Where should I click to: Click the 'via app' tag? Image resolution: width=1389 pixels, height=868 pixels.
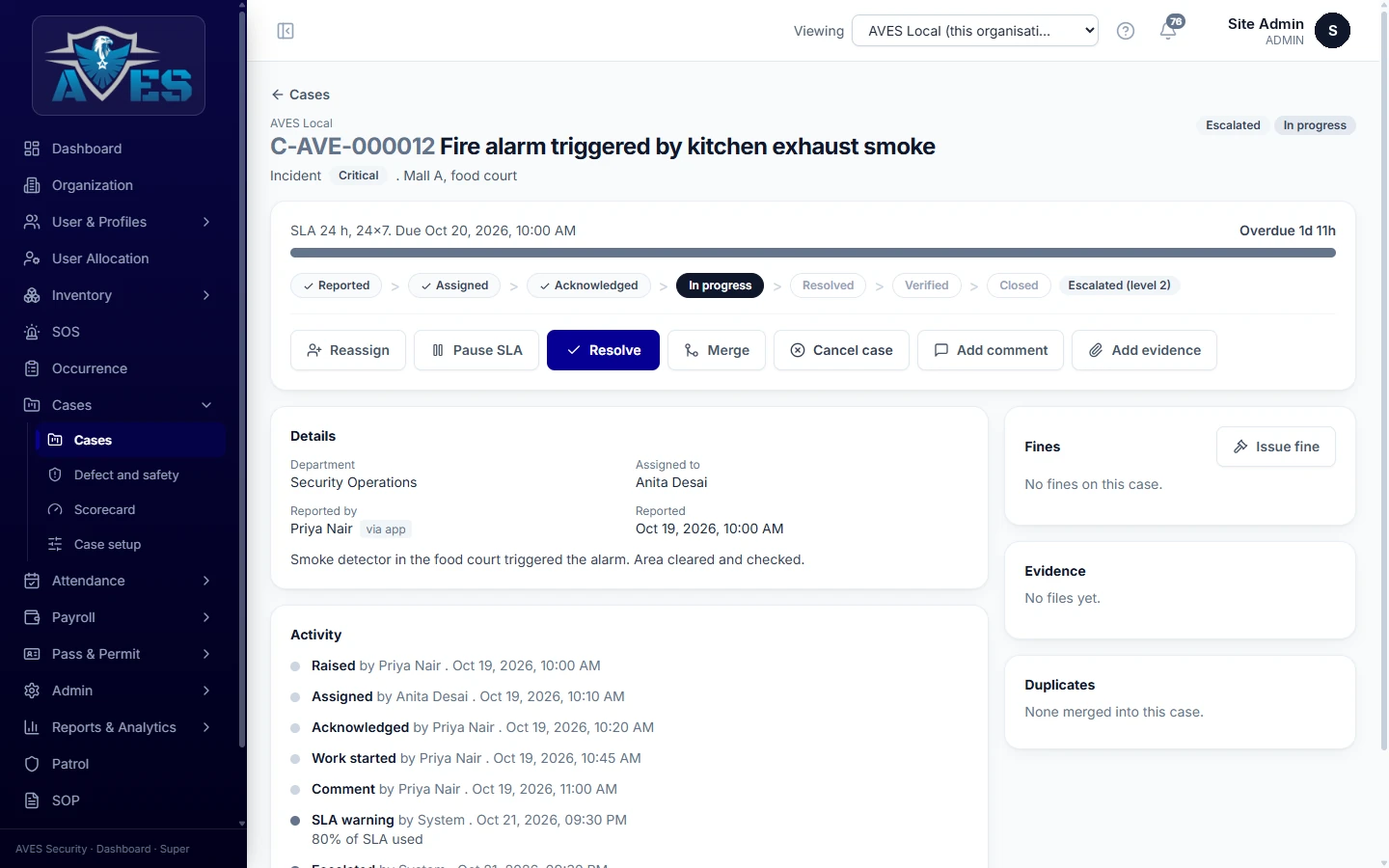(386, 529)
